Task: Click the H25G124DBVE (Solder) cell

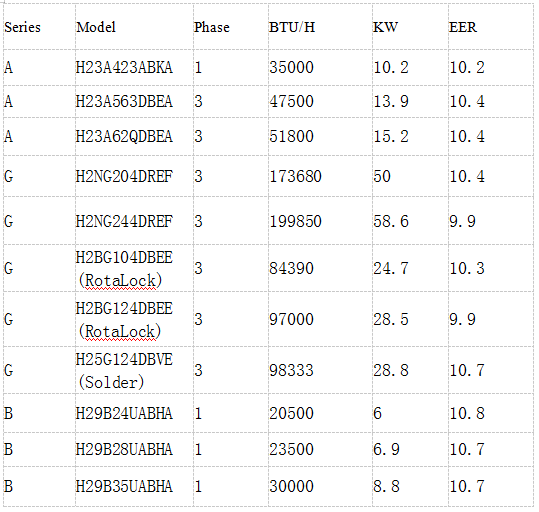Action: coord(134,370)
